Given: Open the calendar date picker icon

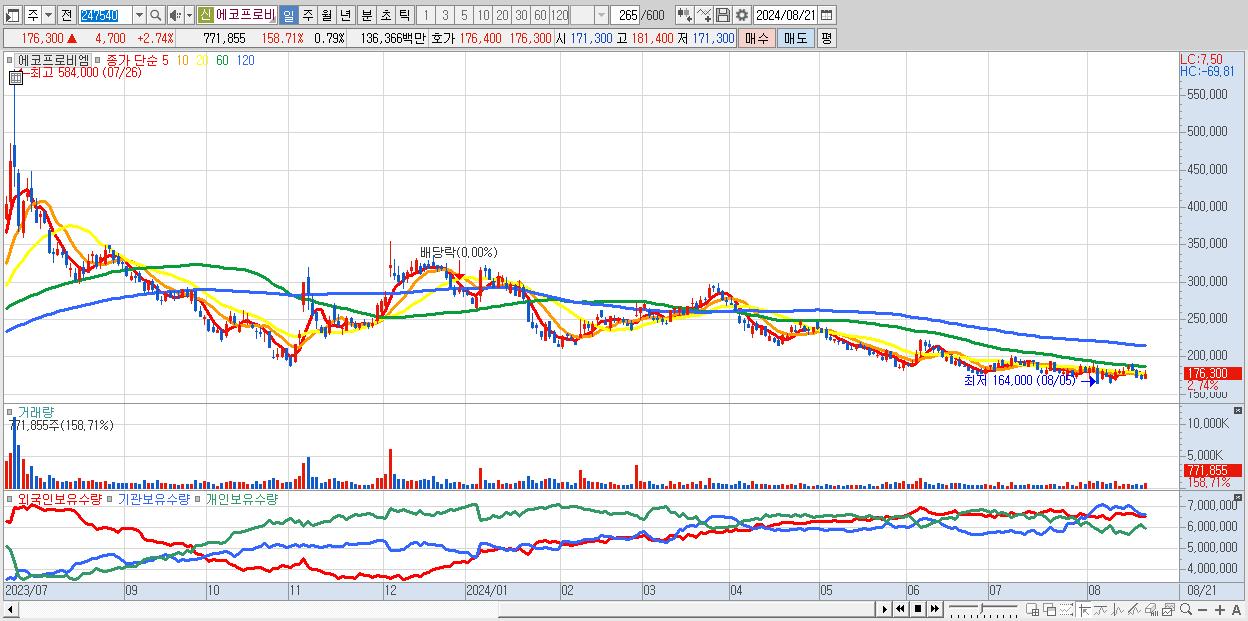Looking at the screenshot, I should pos(827,15).
